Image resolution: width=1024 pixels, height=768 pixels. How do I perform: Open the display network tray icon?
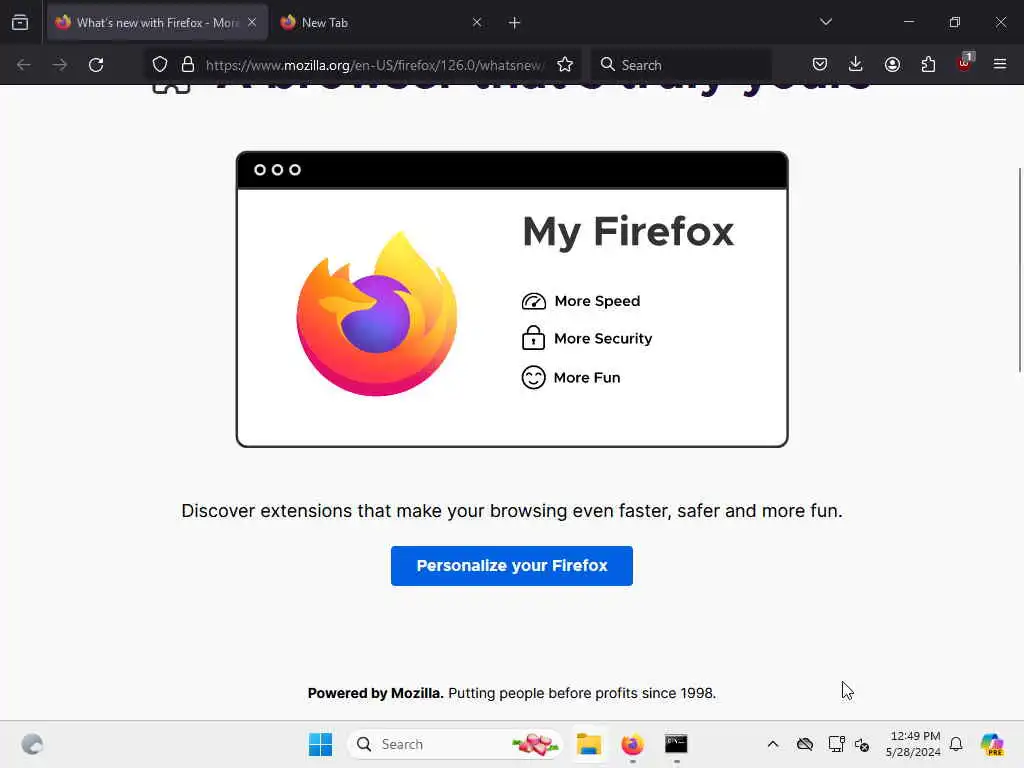(x=837, y=744)
